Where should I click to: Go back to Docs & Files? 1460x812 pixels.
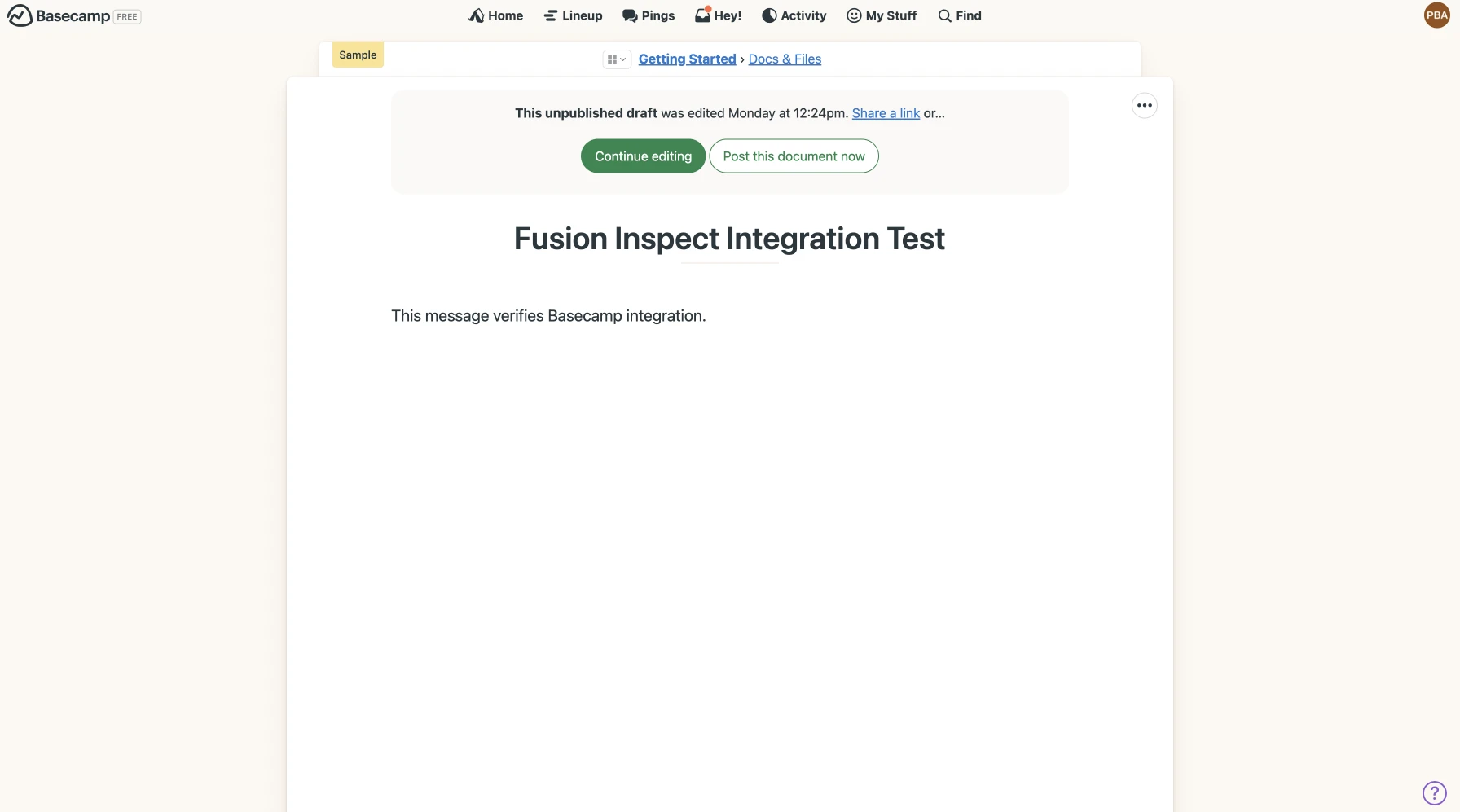[785, 59]
